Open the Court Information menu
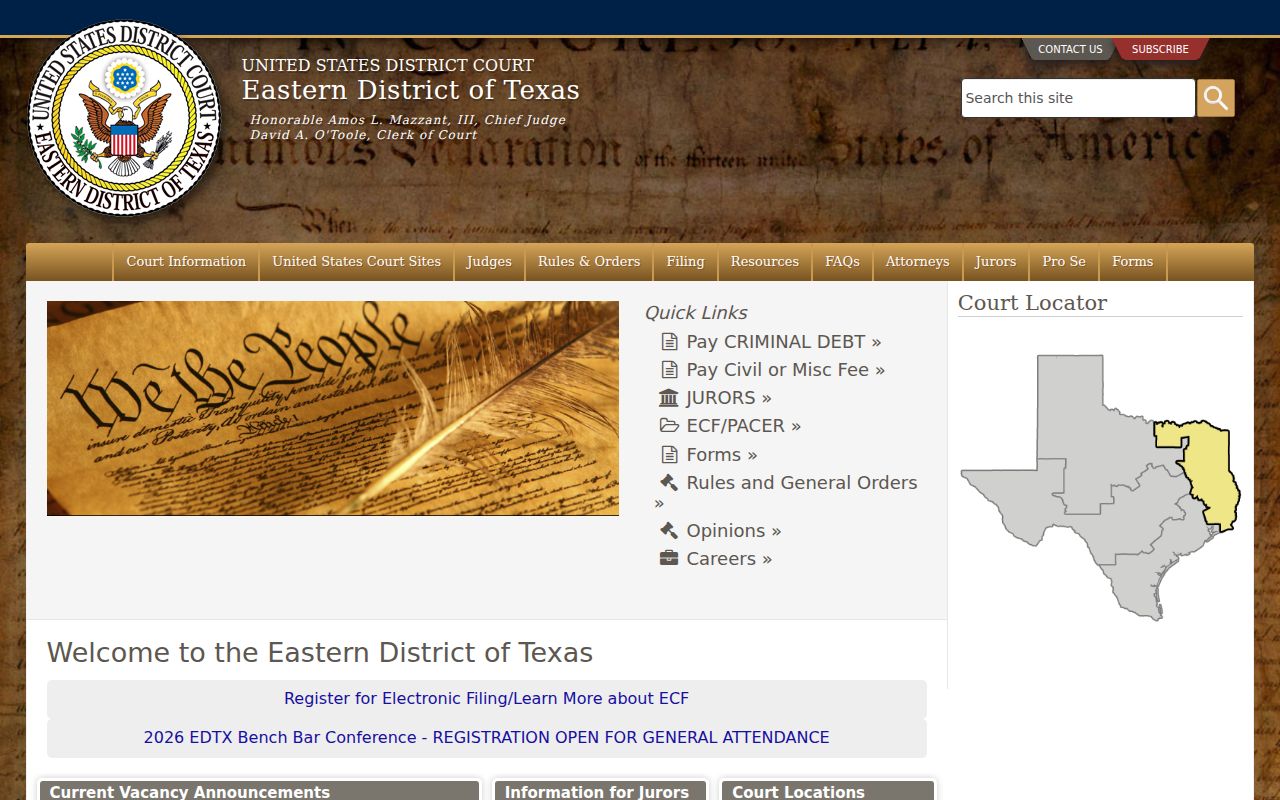The height and width of the screenshot is (800, 1280). coord(186,262)
